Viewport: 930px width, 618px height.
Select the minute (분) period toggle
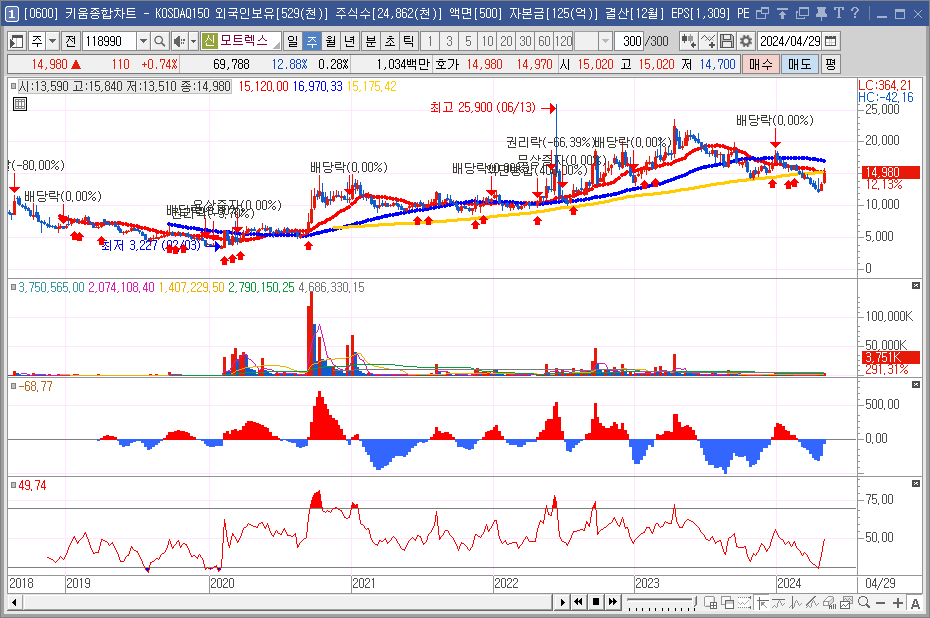tap(371, 41)
